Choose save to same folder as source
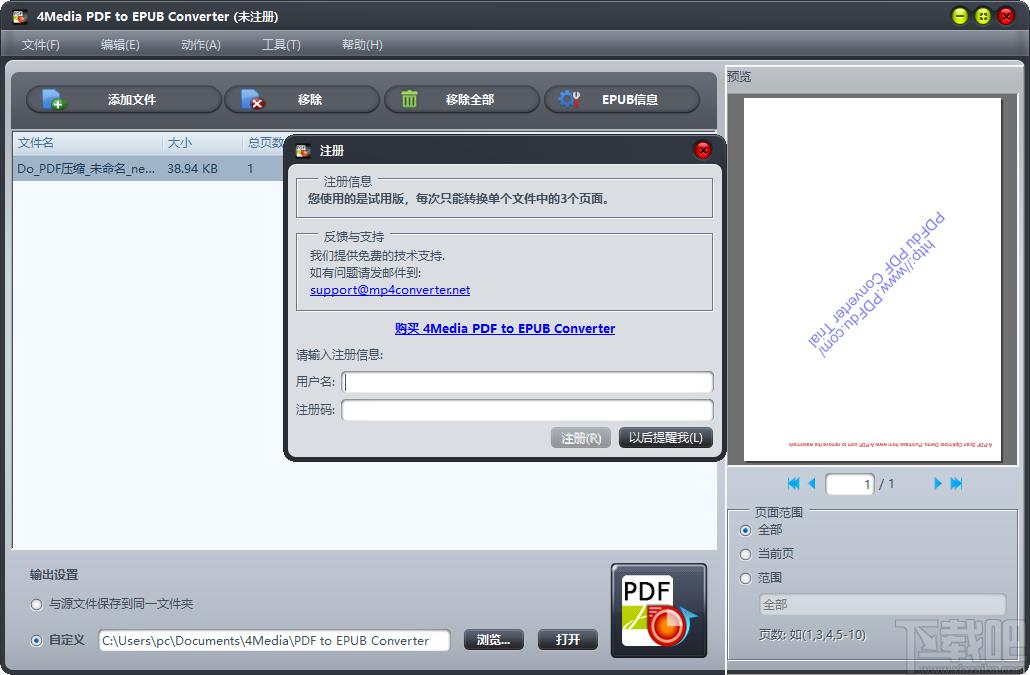The width and height of the screenshot is (1030, 675). pos(37,604)
